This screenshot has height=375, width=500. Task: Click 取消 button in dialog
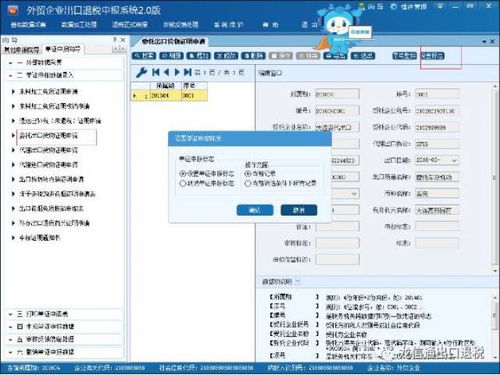(299, 210)
